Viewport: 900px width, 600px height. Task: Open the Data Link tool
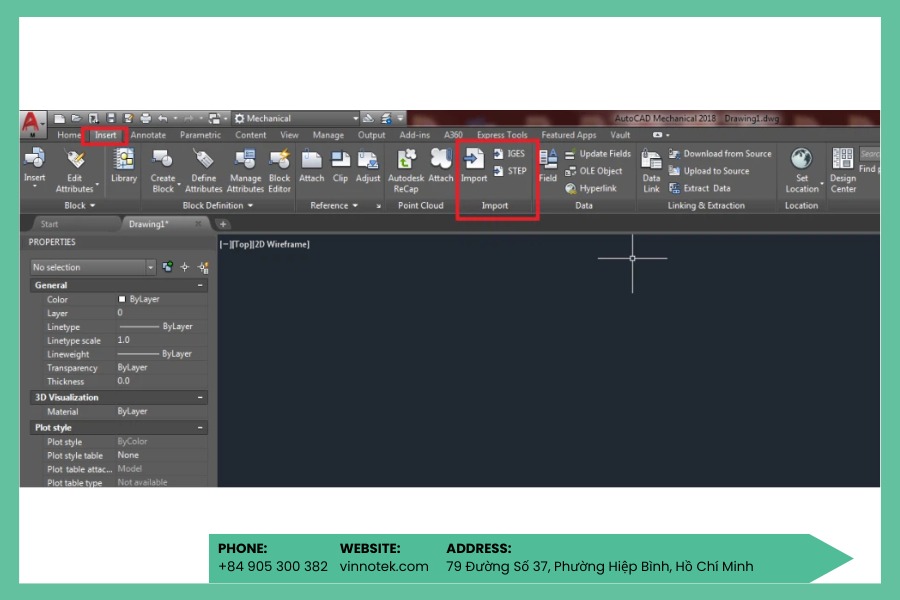tap(651, 171)
